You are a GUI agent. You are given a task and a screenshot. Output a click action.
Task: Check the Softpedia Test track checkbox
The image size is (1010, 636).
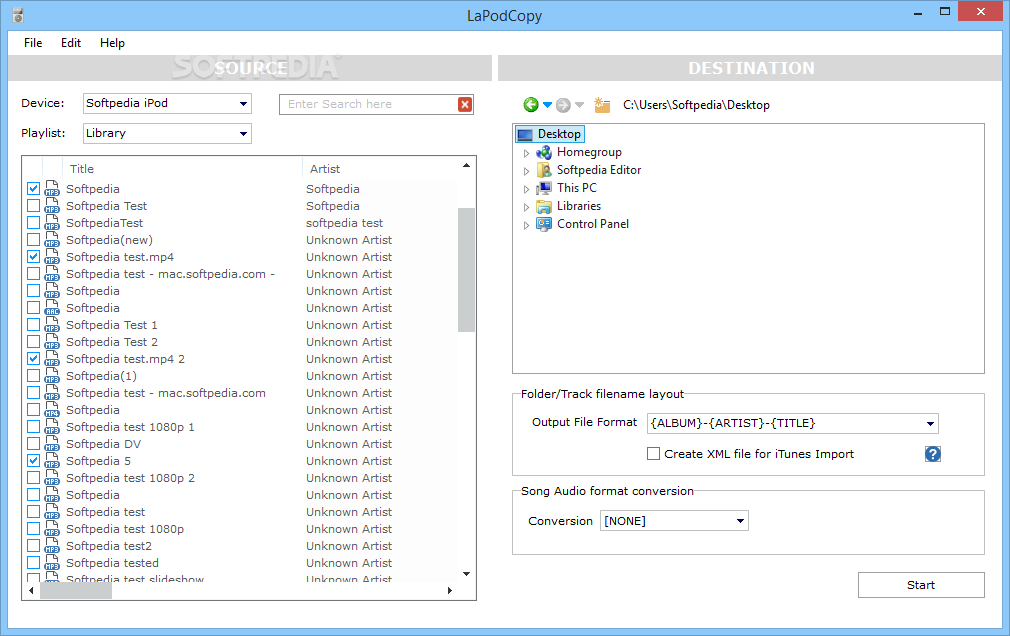(x=33, y=206)
